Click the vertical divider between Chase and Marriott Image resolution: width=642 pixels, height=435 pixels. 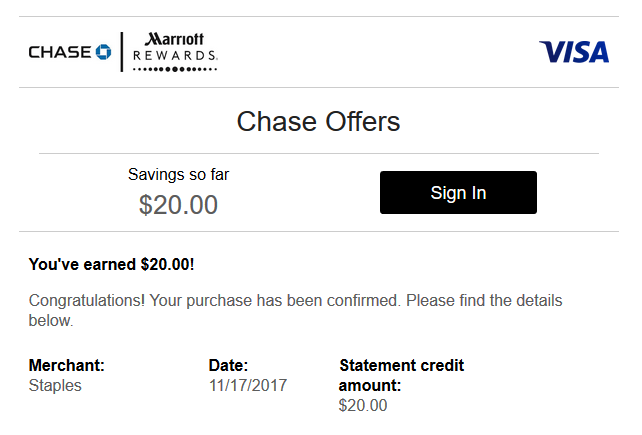pyautogui.click(x=122, y=52)
